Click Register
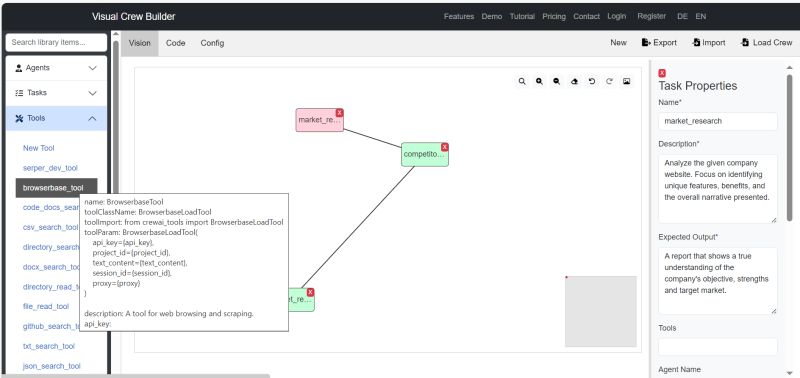Image resolution: width=800 pixels, height=378 pixels. click(652, 16)
